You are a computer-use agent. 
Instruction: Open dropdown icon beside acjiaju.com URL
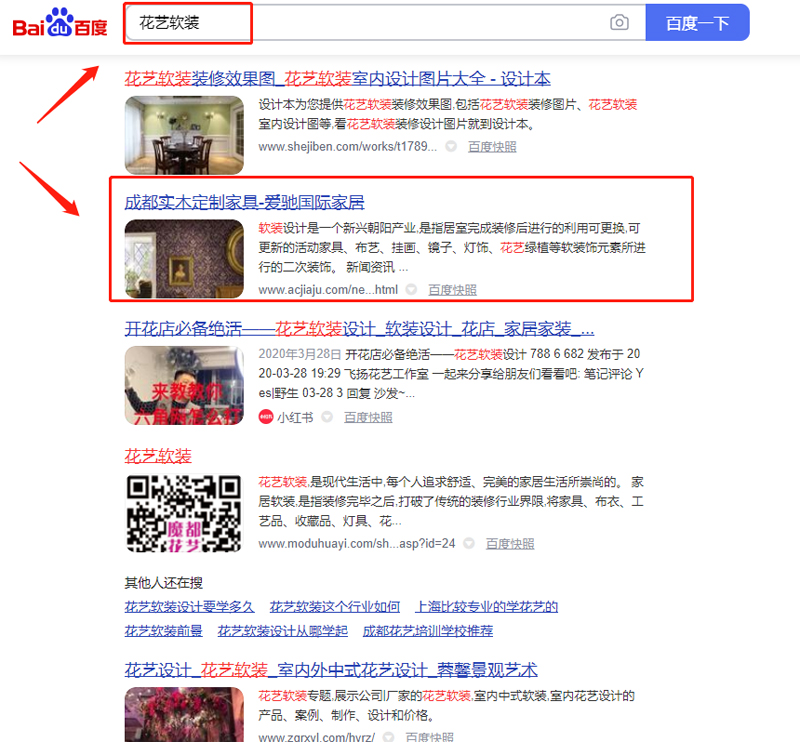pos(411,290)
